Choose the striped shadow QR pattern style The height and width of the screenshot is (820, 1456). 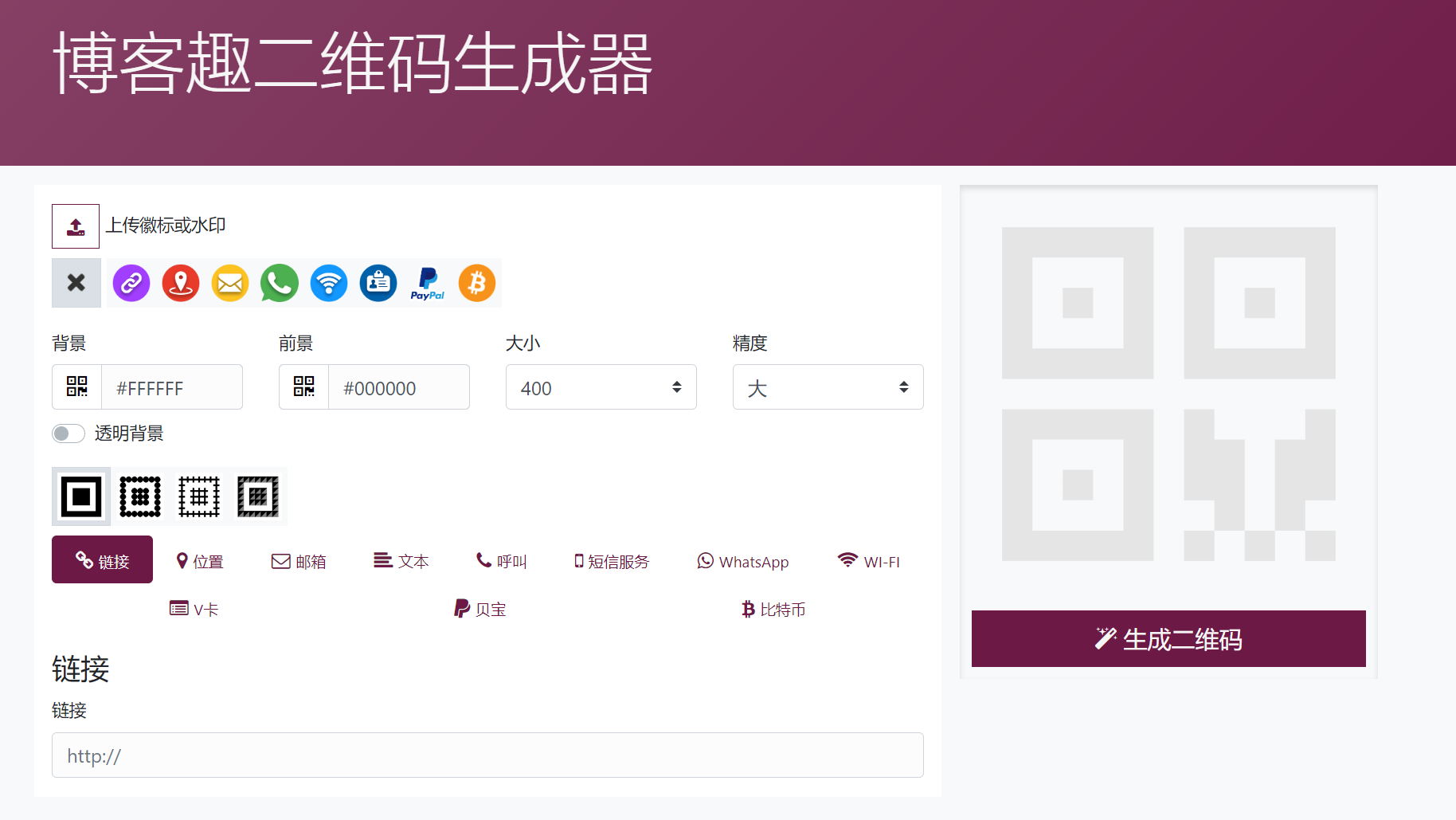[258, 496]
